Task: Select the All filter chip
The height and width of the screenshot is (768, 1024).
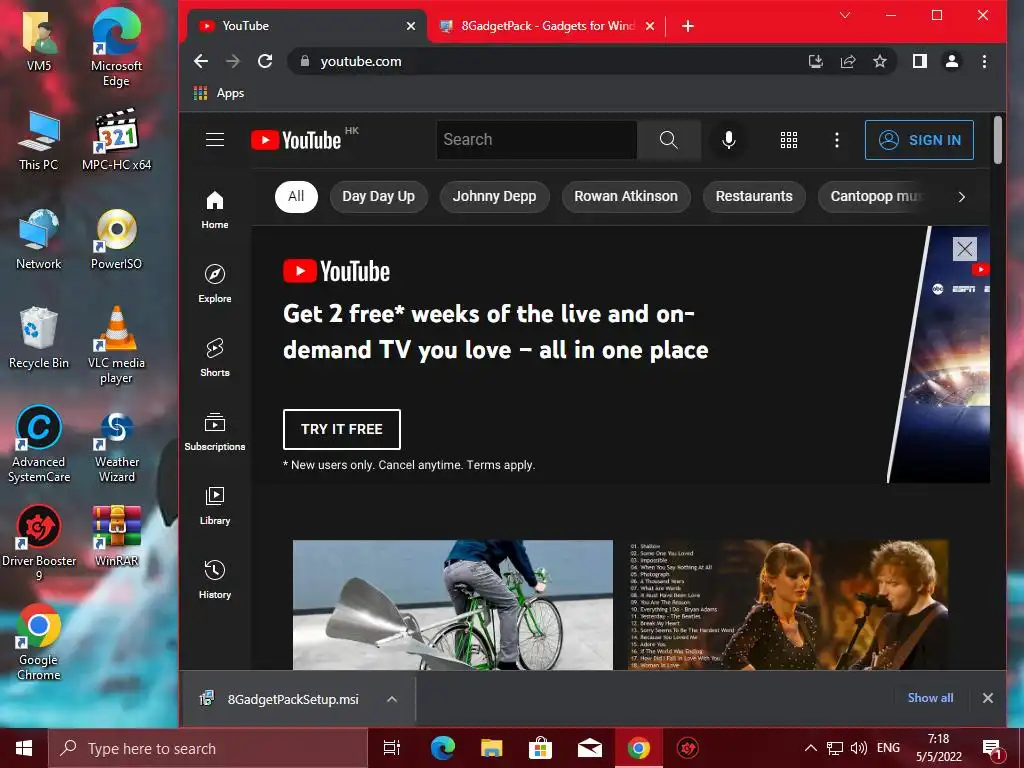Action: pyautogui.click(x=296, y=197)
